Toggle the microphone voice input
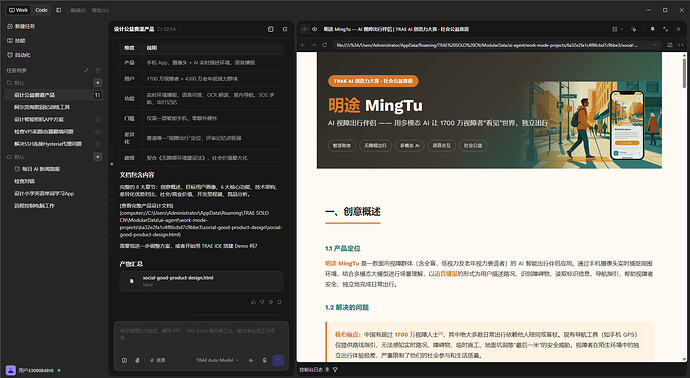 (264, 360)
